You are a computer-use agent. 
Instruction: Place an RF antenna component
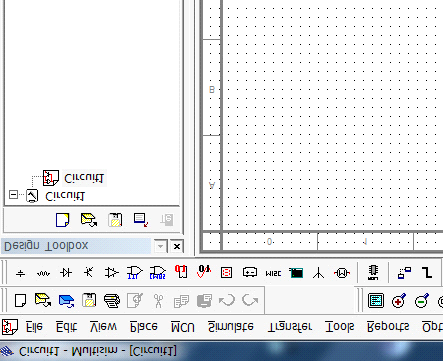319,273
